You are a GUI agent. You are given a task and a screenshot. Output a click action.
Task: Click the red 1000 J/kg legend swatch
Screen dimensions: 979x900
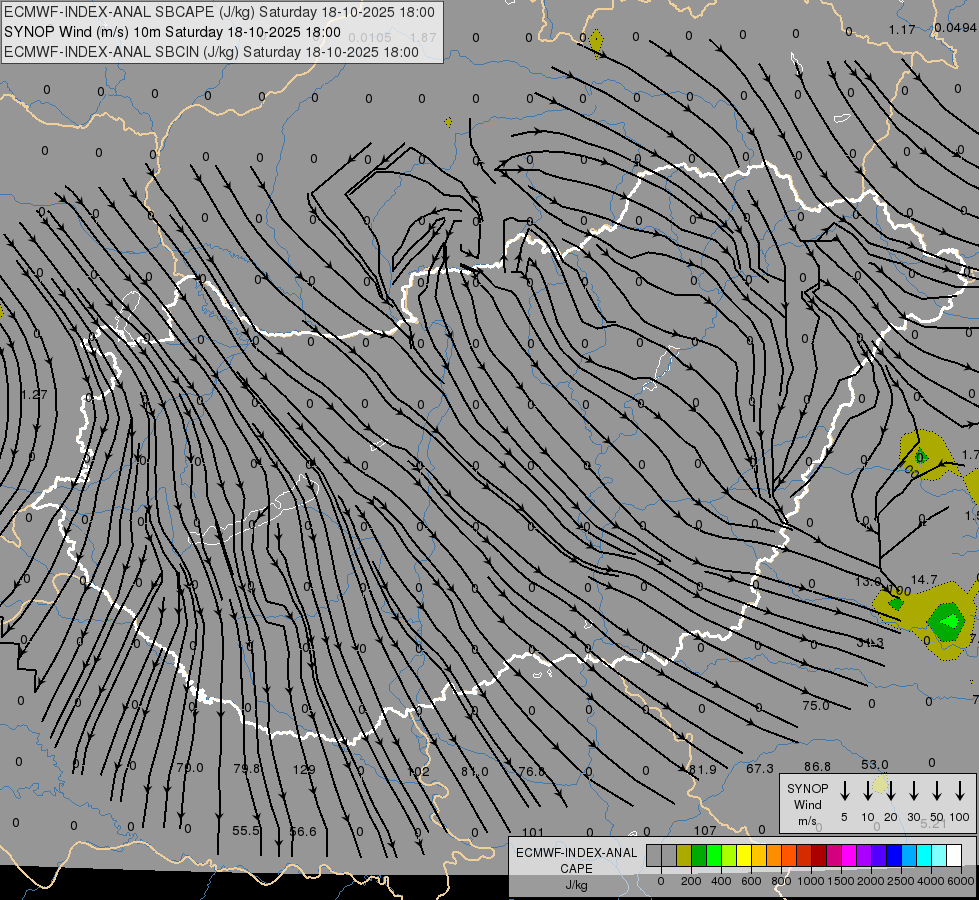pyautogui.click(x=820, y=855)
